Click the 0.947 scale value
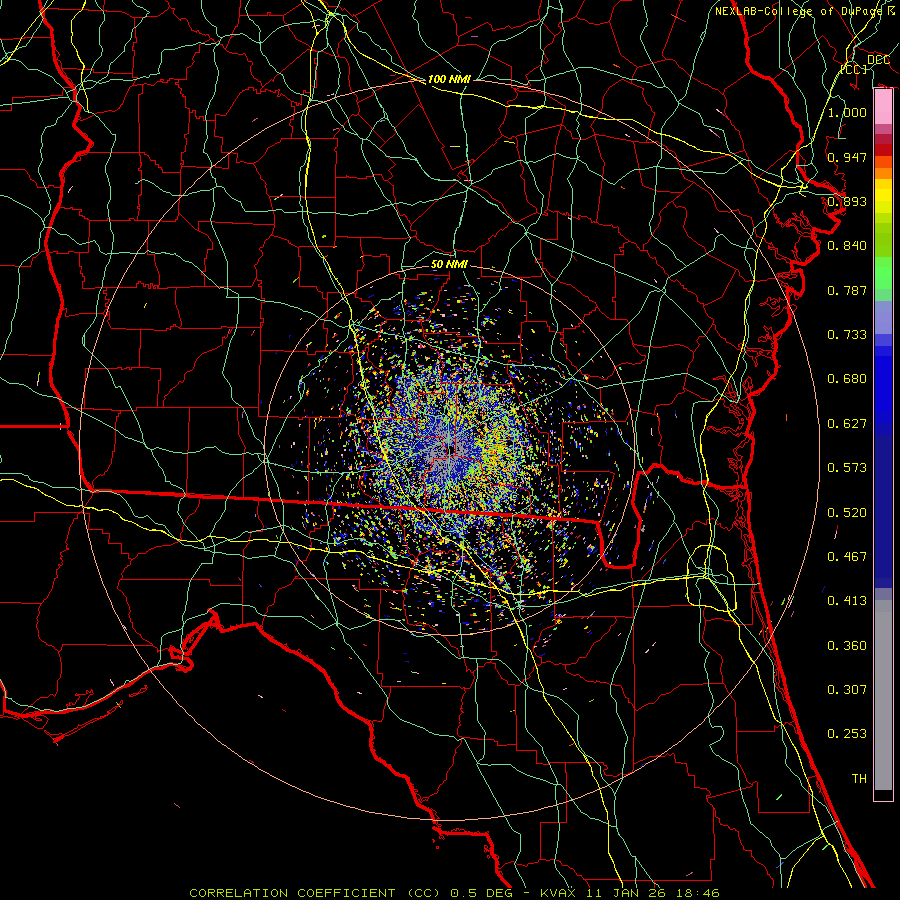This screenshot has width=900, height=900. (847, 157)
